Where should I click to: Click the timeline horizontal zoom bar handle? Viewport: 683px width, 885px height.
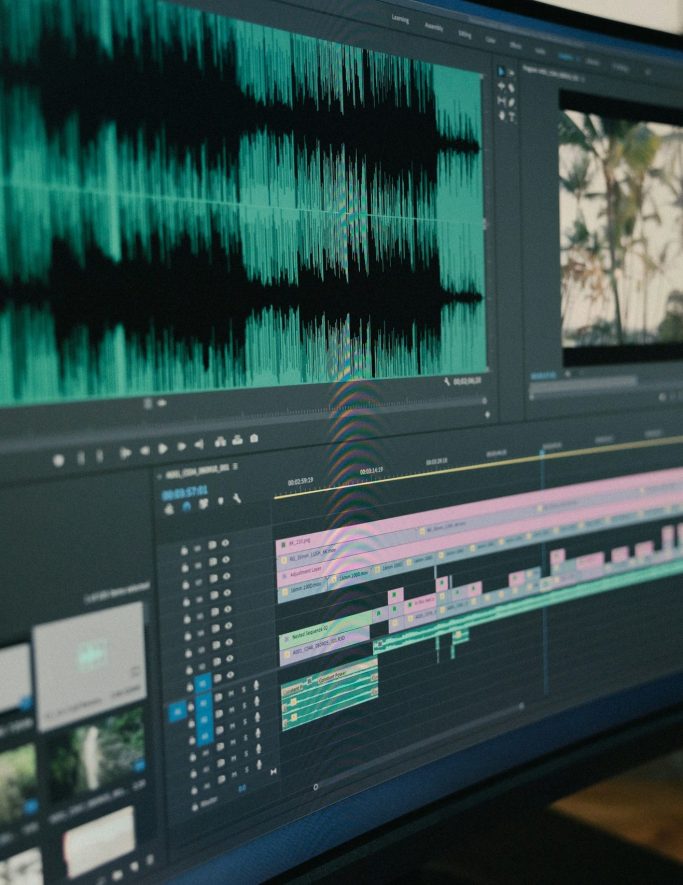tap(316, 787)
